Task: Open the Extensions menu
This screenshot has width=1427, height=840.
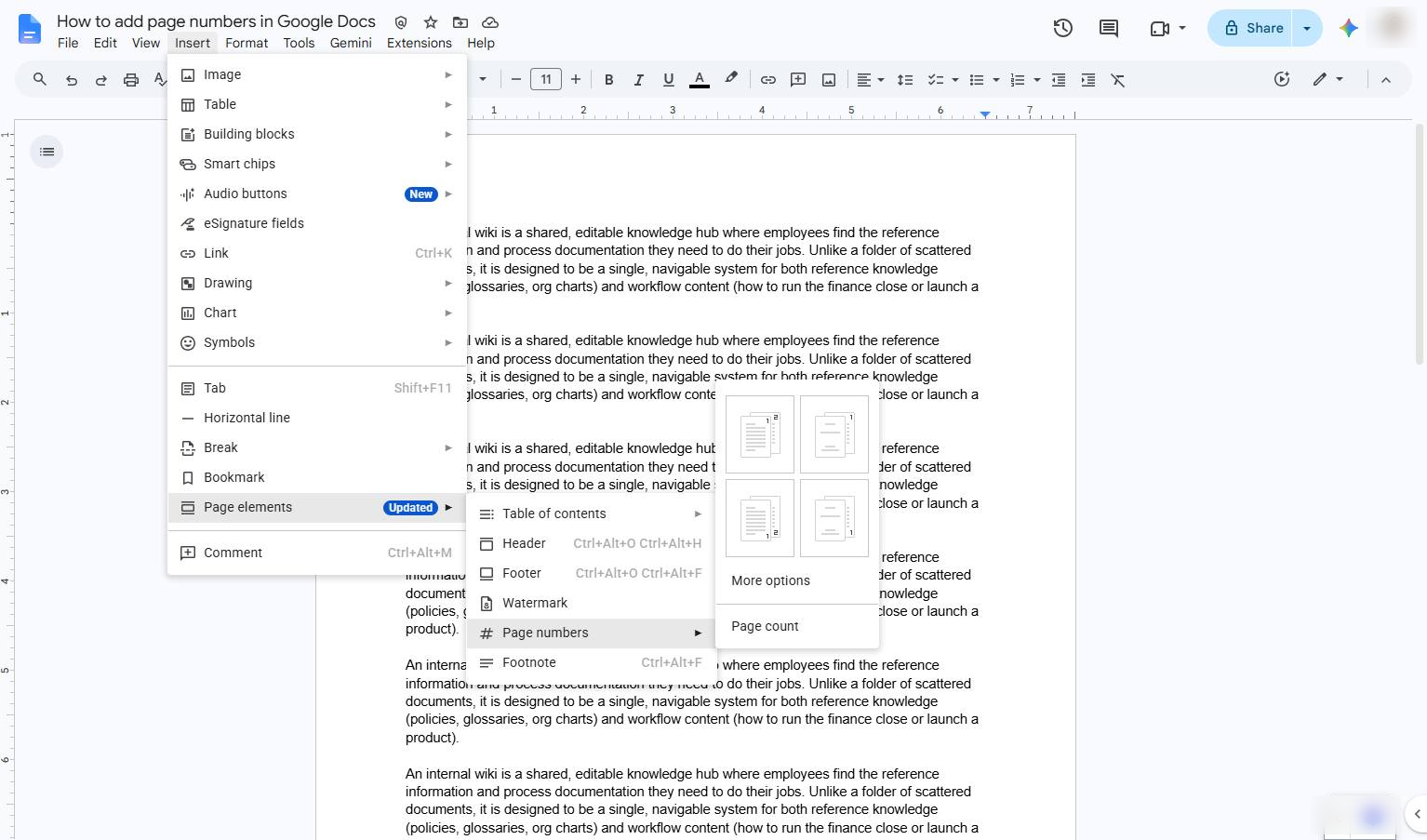Action: point(420,43)
